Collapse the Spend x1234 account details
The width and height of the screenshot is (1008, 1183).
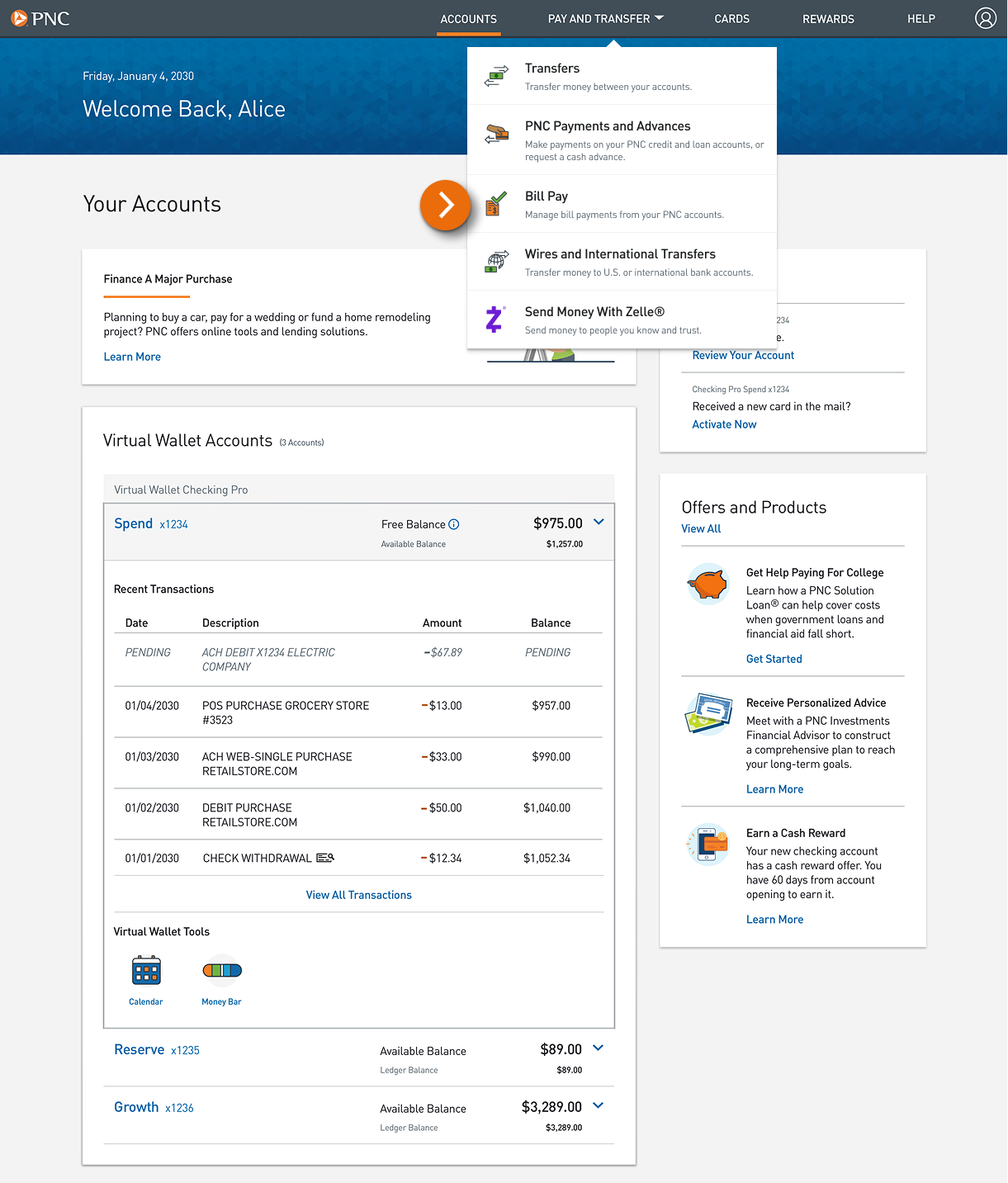click(599, 522)
